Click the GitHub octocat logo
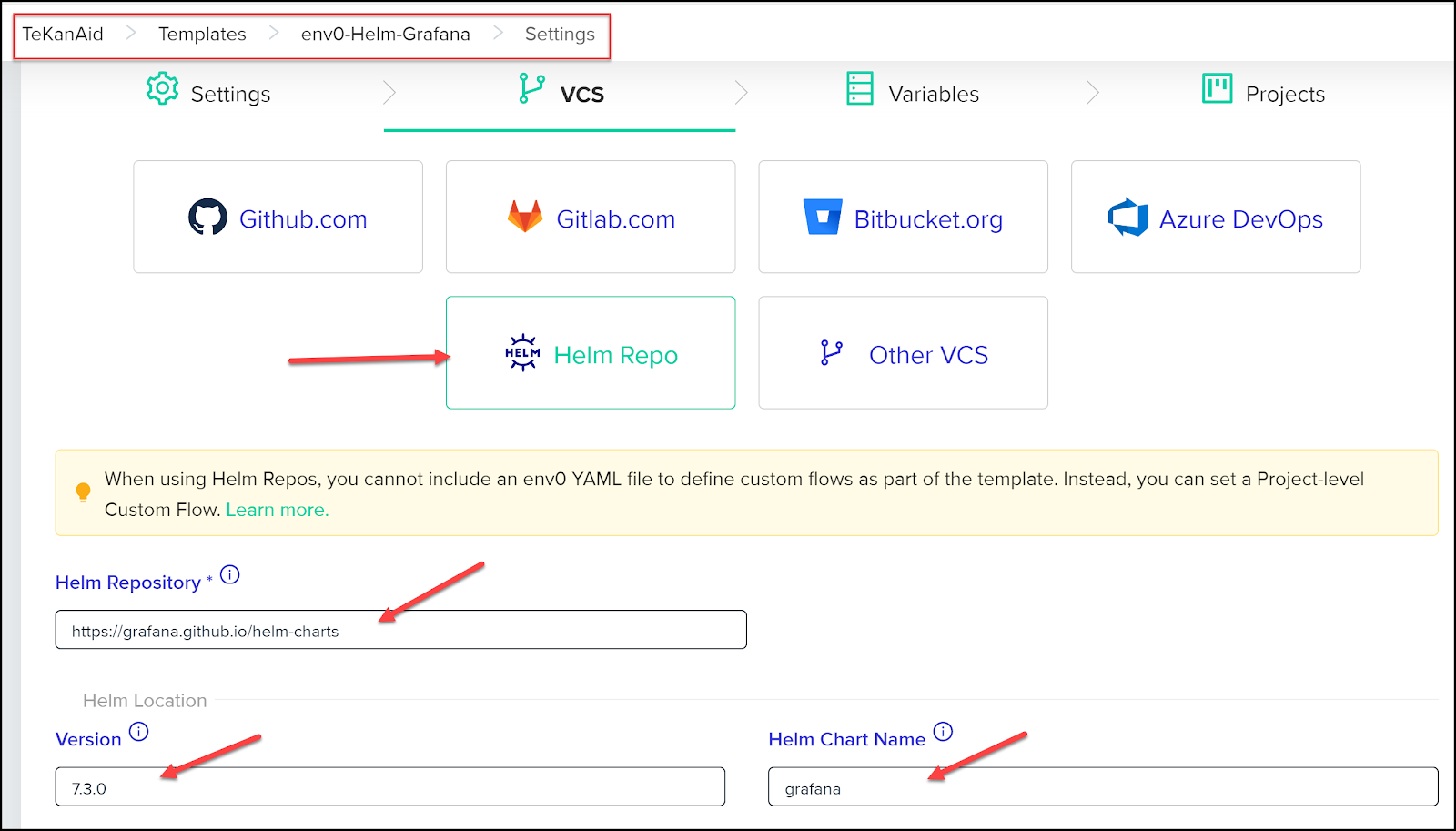This screenshot has height=831, width=1456. pos(207,217)
